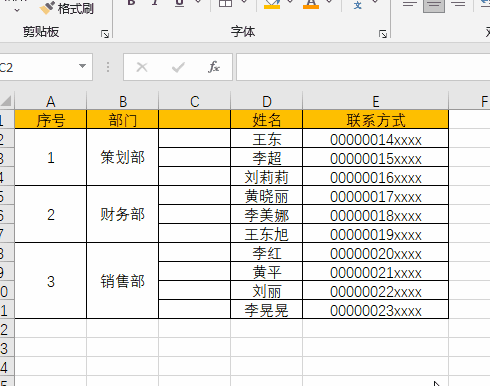Select the contact cell 00000023xxxx
The image size is (490, 386).
pyautogui.click(x=376, y=309)
